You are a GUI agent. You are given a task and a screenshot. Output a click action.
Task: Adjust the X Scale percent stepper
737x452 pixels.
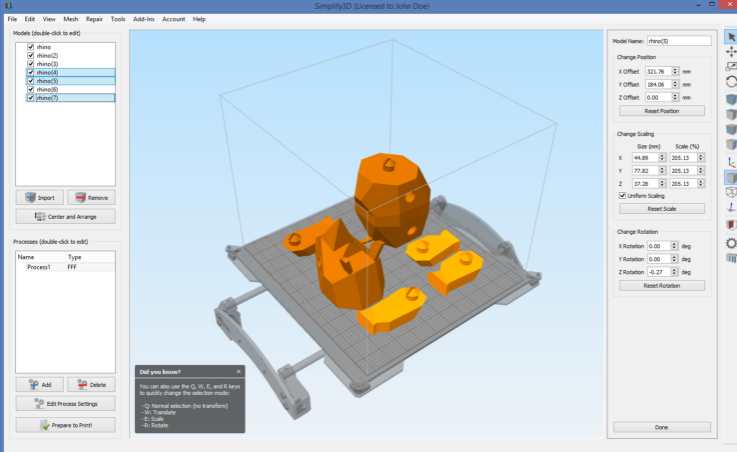point(701,158)
